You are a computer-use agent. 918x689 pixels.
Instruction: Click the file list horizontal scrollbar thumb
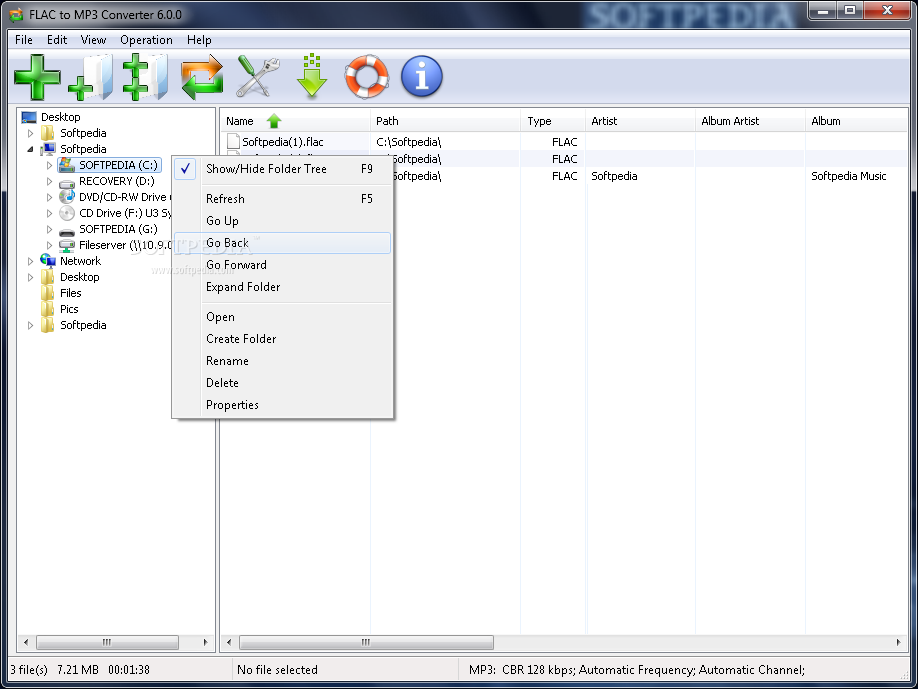366,642
